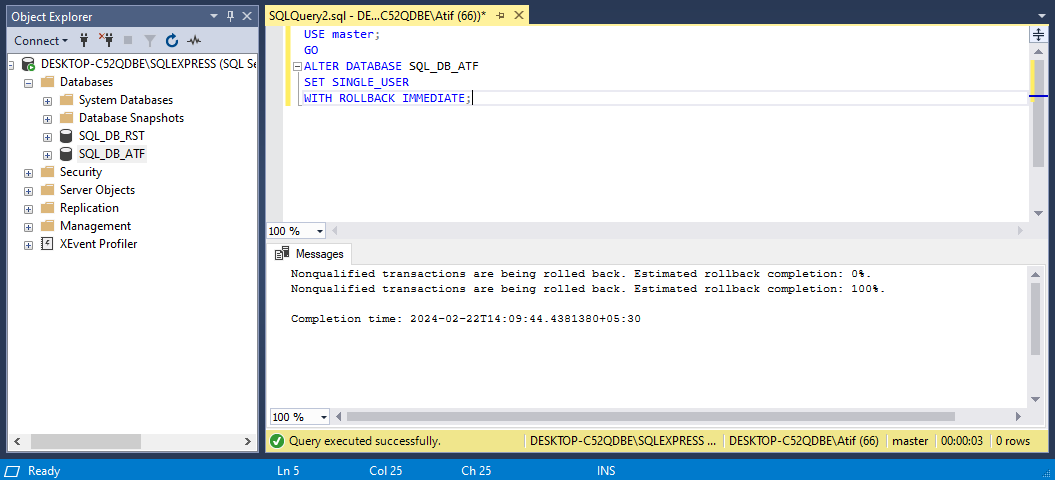Click the Connect Object Explorer plug icon
The width and height of the screenshot is (1055, 480).
pyautogui.click(x=84, y=40)
